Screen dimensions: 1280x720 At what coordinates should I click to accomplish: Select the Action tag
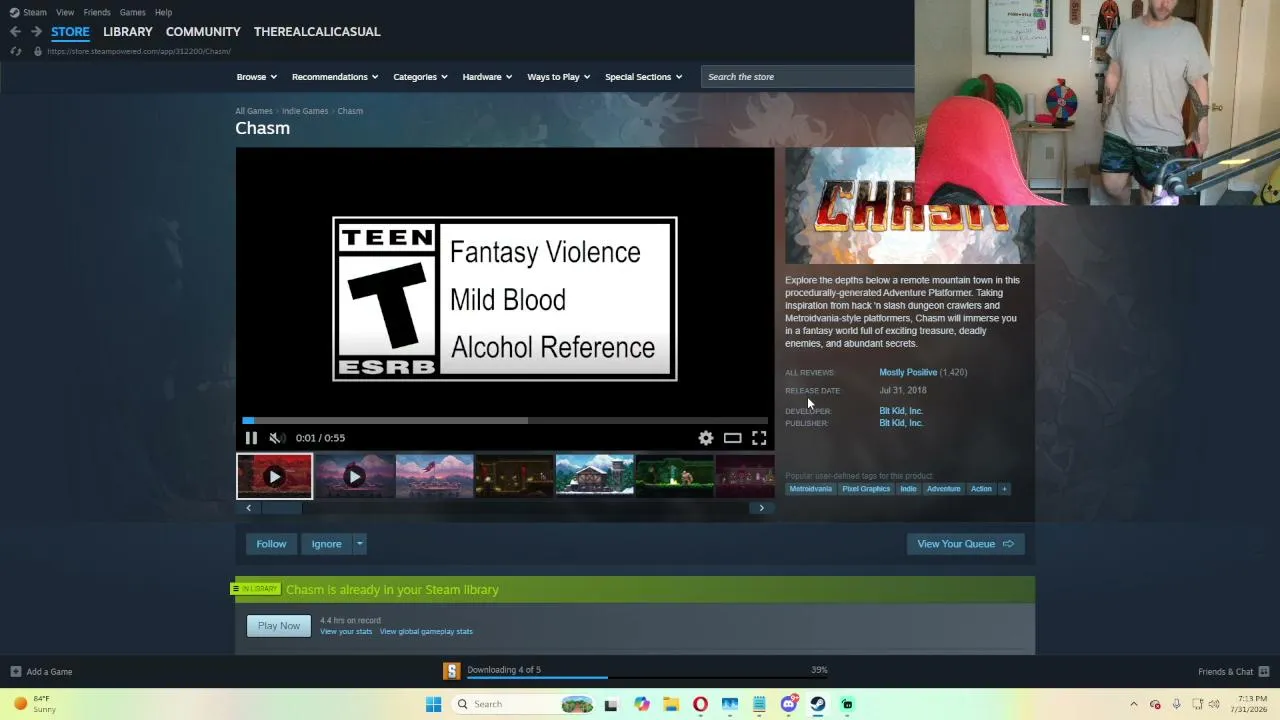[981, 489]
